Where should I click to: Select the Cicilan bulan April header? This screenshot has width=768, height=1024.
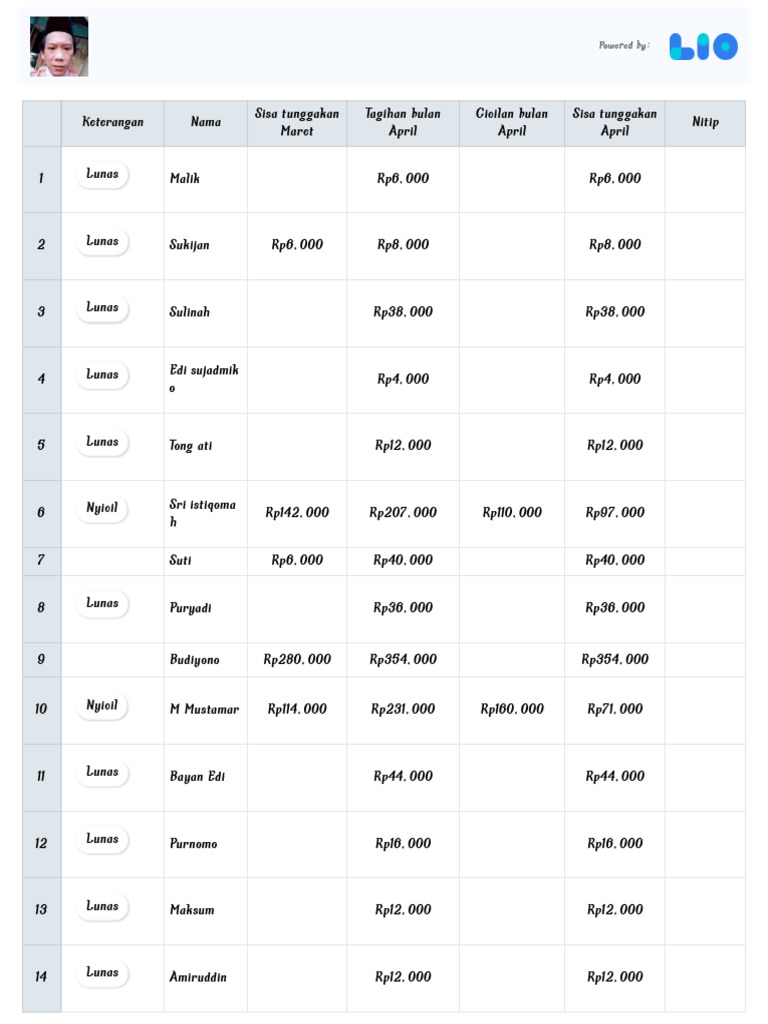point(512,123)
